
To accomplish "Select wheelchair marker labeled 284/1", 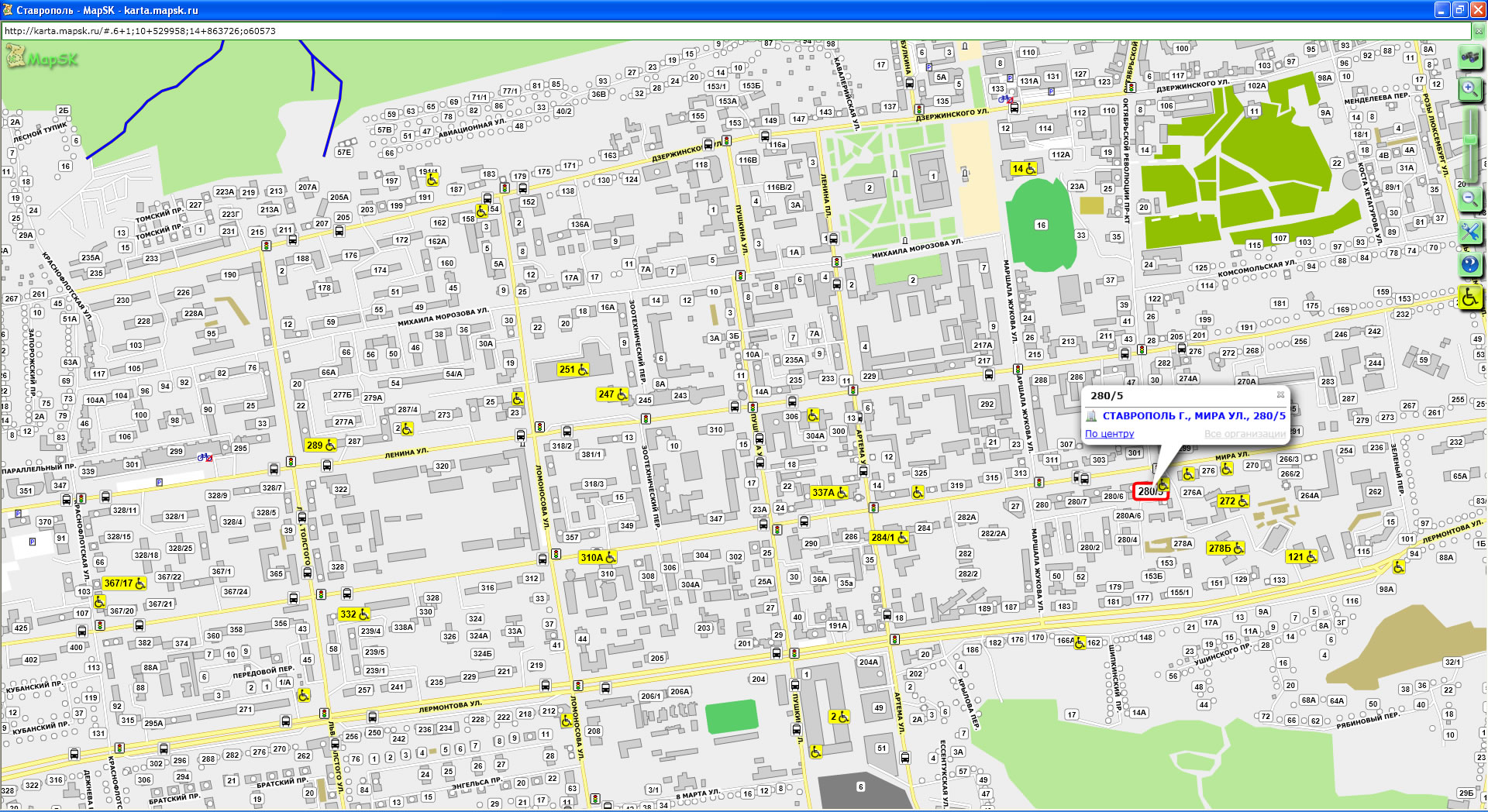I will pyautogui.click(x=889, y=537).
